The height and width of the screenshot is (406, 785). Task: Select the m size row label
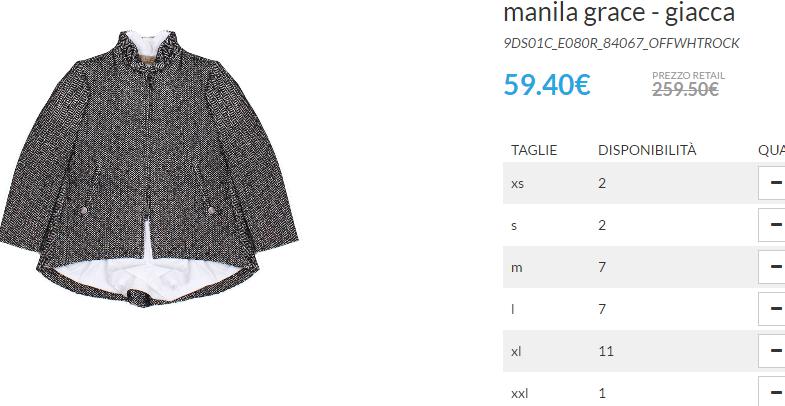click(517, 268)
